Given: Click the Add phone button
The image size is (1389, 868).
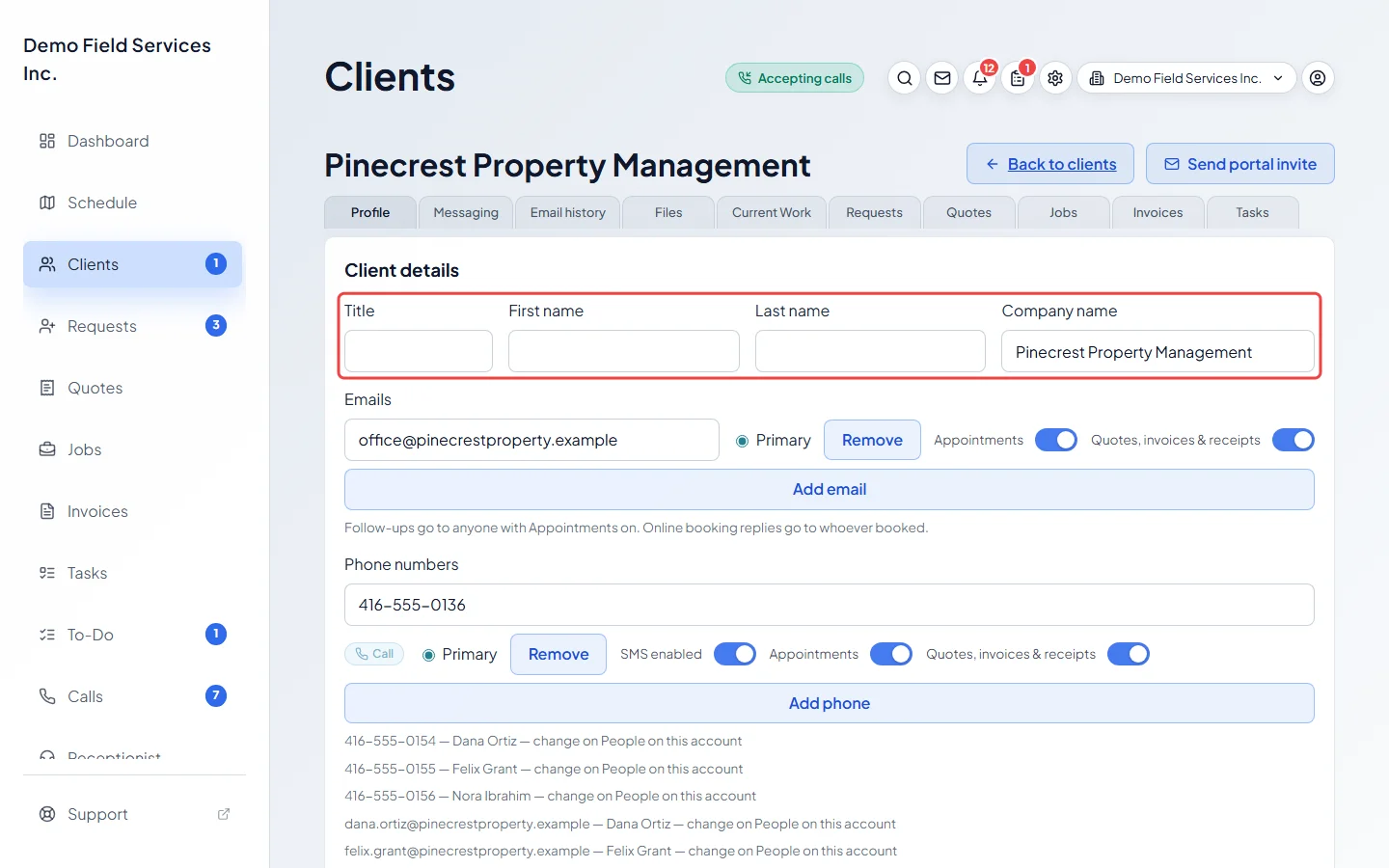Looking at the screenshot, I should (x=830, y=703).
